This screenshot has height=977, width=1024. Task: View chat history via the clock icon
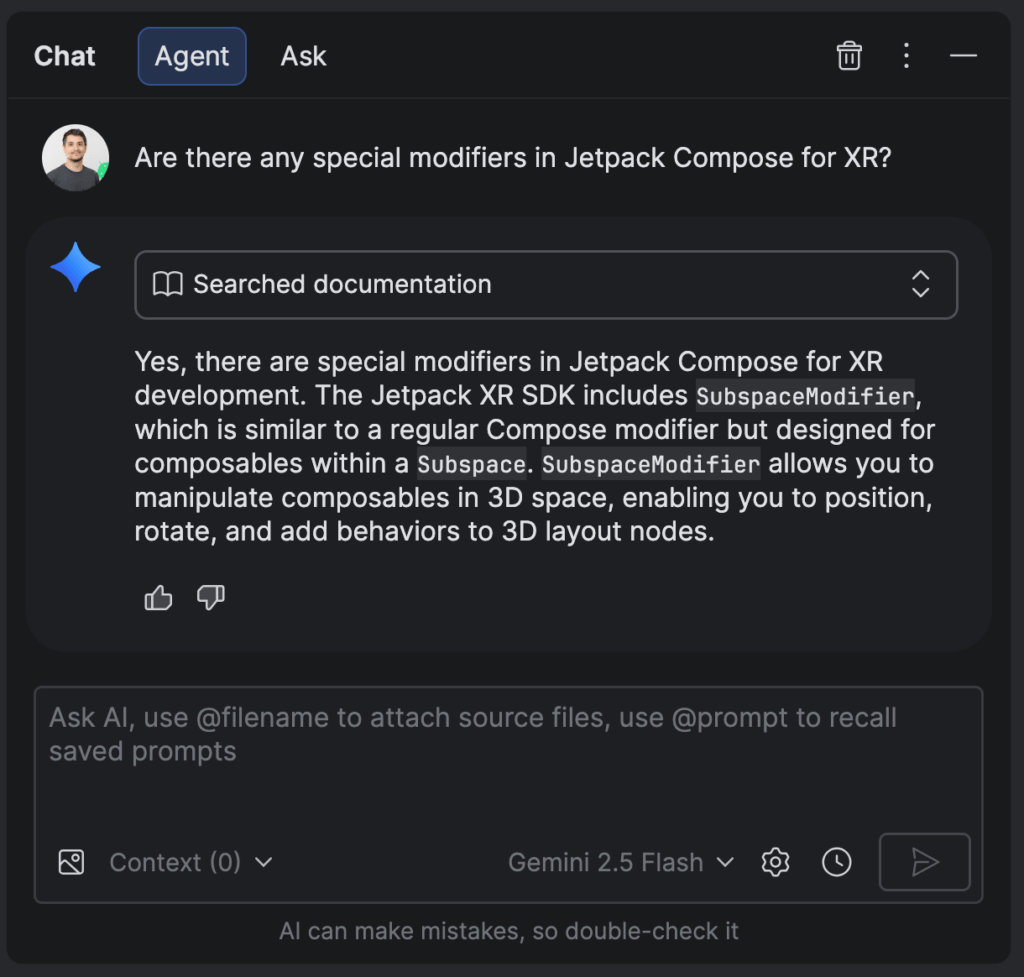[x=837, y=862]
